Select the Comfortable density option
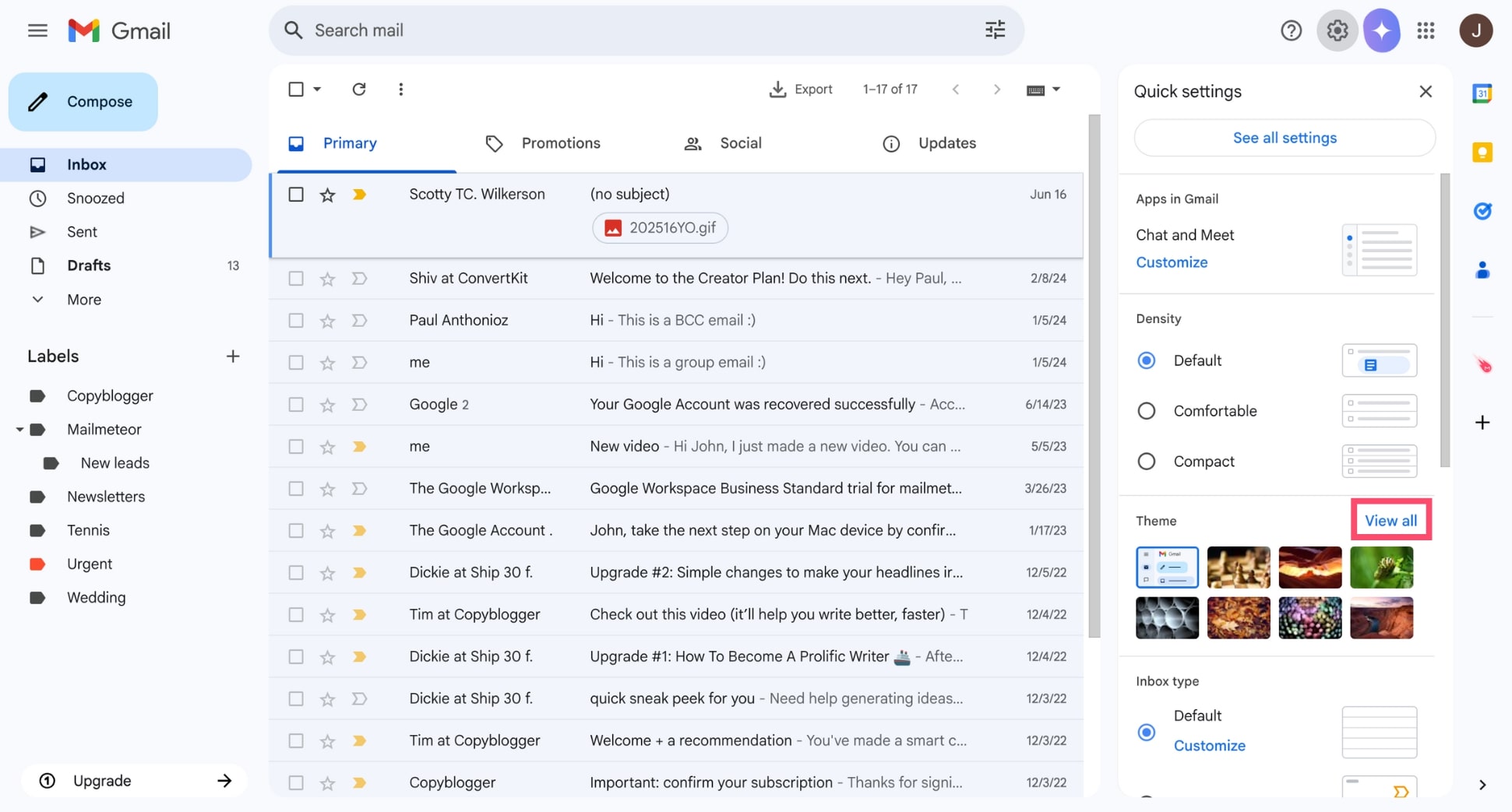1512x812 pixels. (x=1145, y=411)
